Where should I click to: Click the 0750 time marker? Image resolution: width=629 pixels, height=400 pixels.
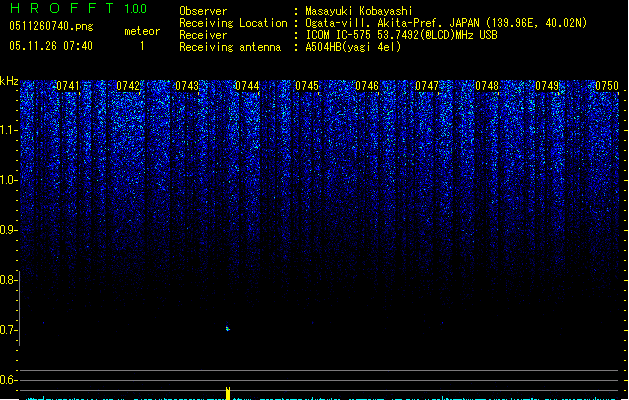pos(607,86)
